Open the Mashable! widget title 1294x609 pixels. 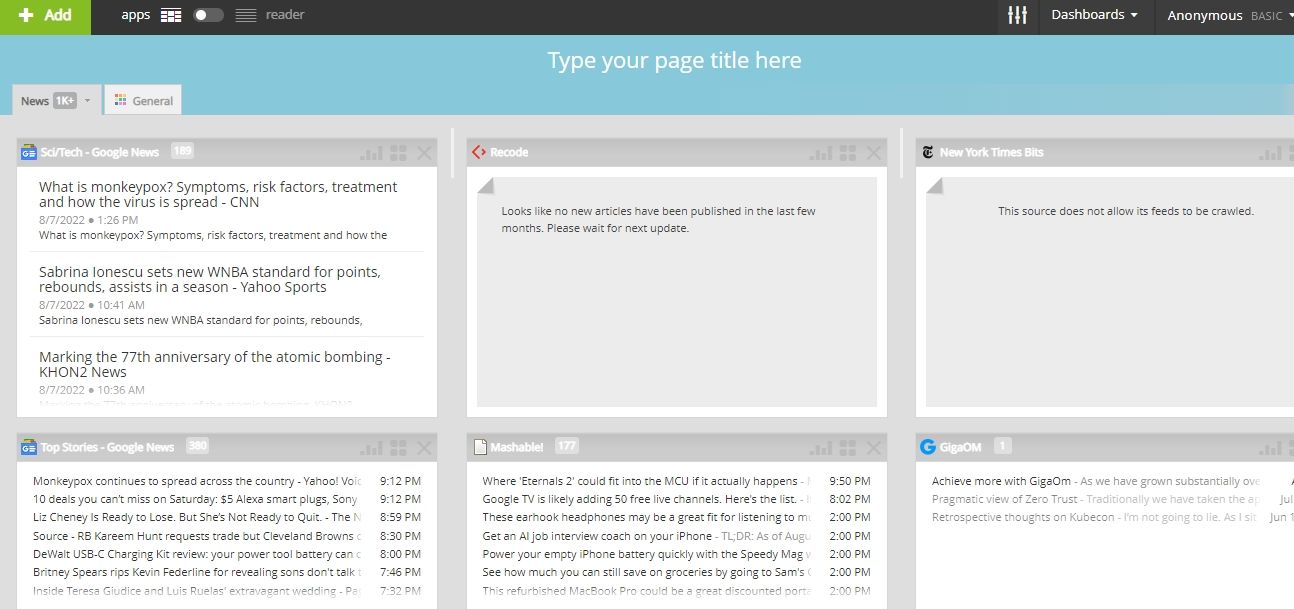pyautogui.click(x=517, y=447)
